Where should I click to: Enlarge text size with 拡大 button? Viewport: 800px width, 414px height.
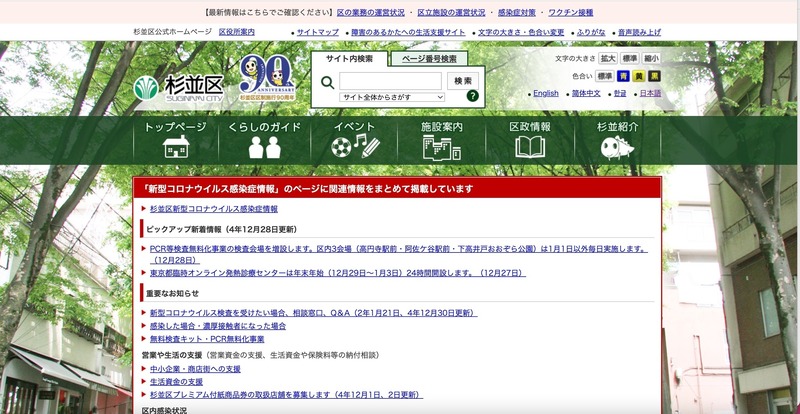[x=608, y=59]
